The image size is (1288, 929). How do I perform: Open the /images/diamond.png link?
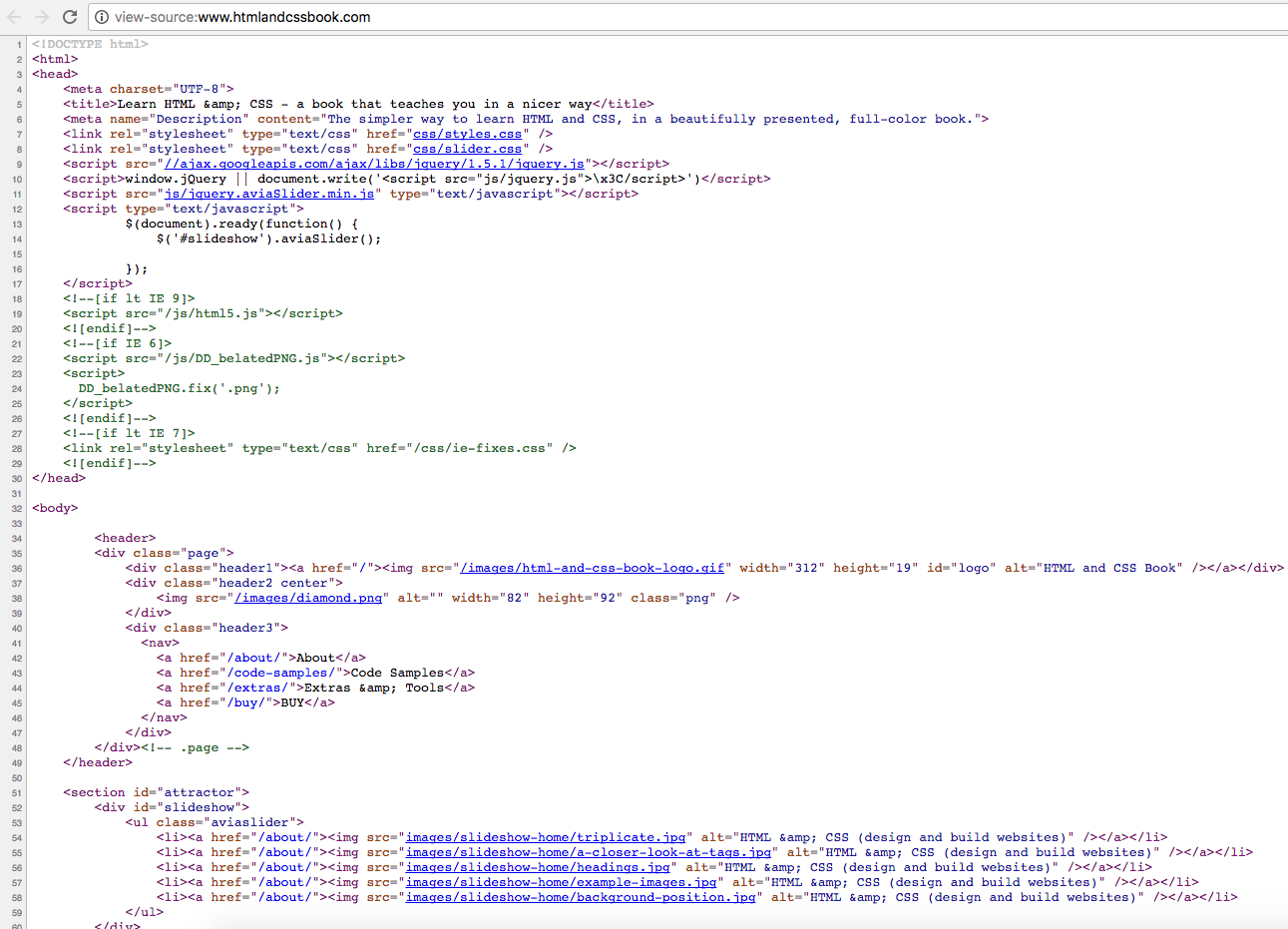click(308, 598)
